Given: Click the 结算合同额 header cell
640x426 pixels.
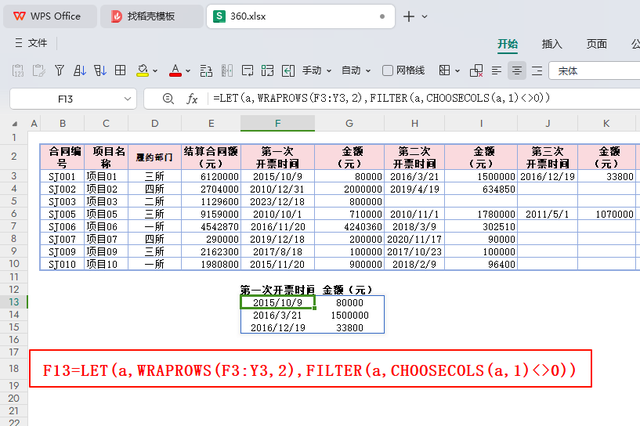Looking at the screenshot, I should 211,157.
